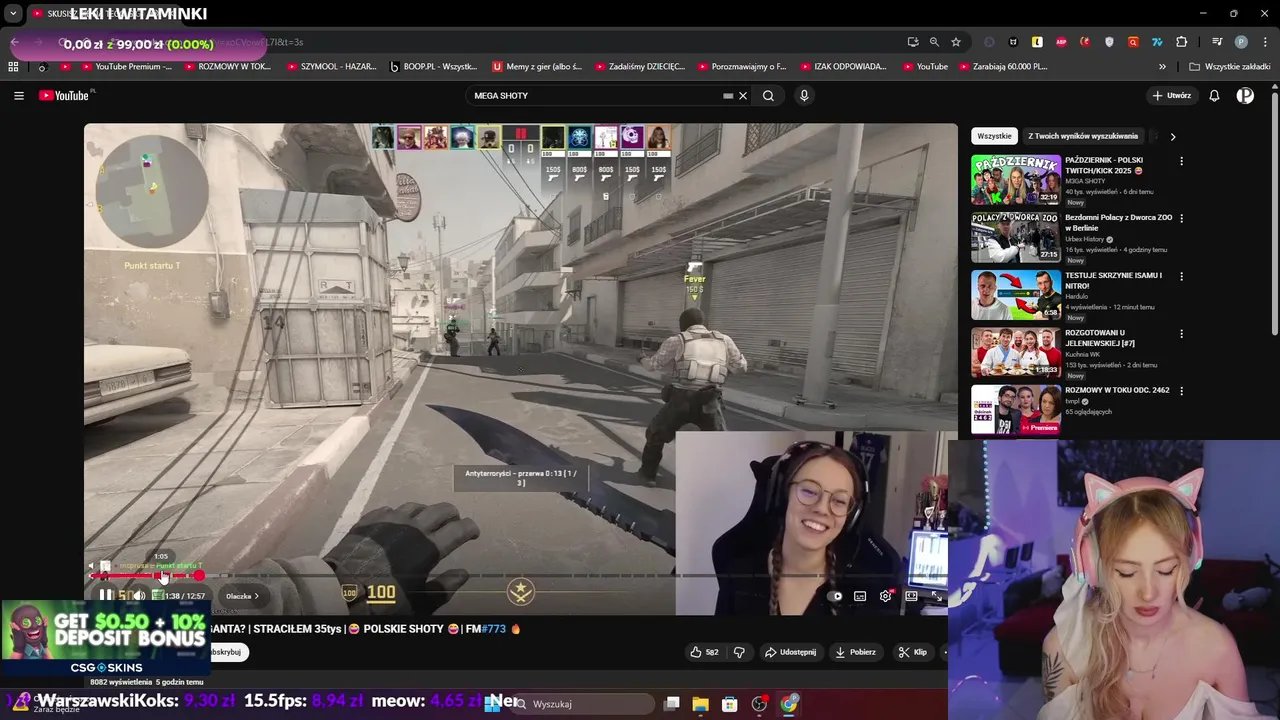The width and height of the screenshot is (1280, 720).
Task: Open ROZMOWY W TOKU ODC. 2462 thumbnail
Action: [1015, 410]
